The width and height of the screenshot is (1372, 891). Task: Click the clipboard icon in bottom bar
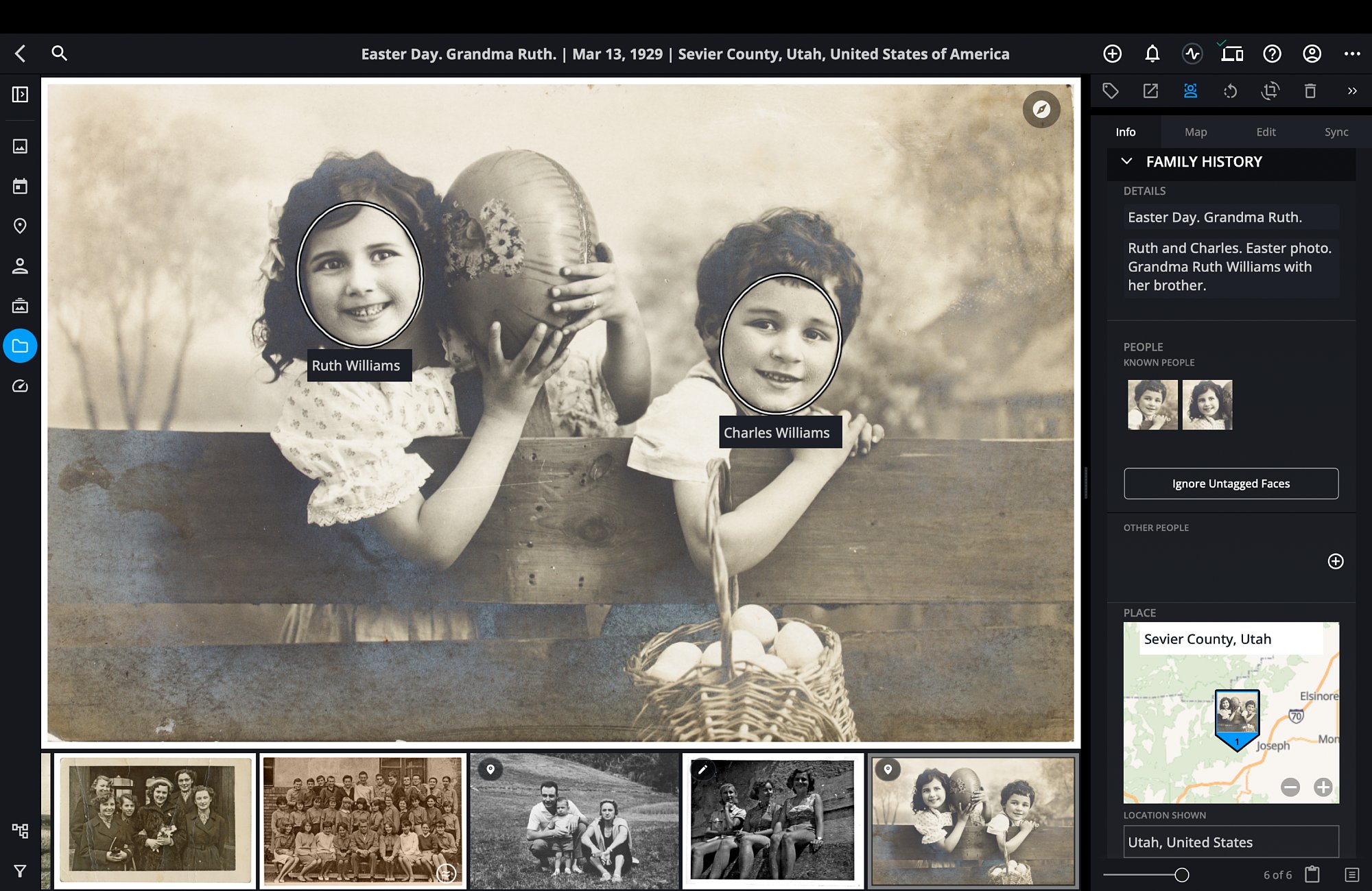click(1312, 875)
